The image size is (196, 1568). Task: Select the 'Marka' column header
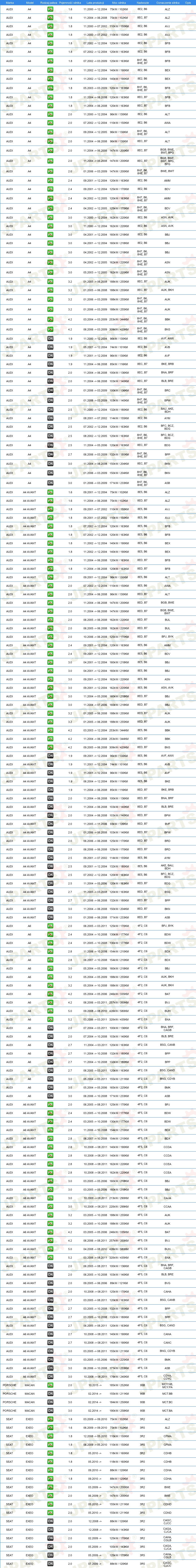pyautogui.click(x=10, y=3)
